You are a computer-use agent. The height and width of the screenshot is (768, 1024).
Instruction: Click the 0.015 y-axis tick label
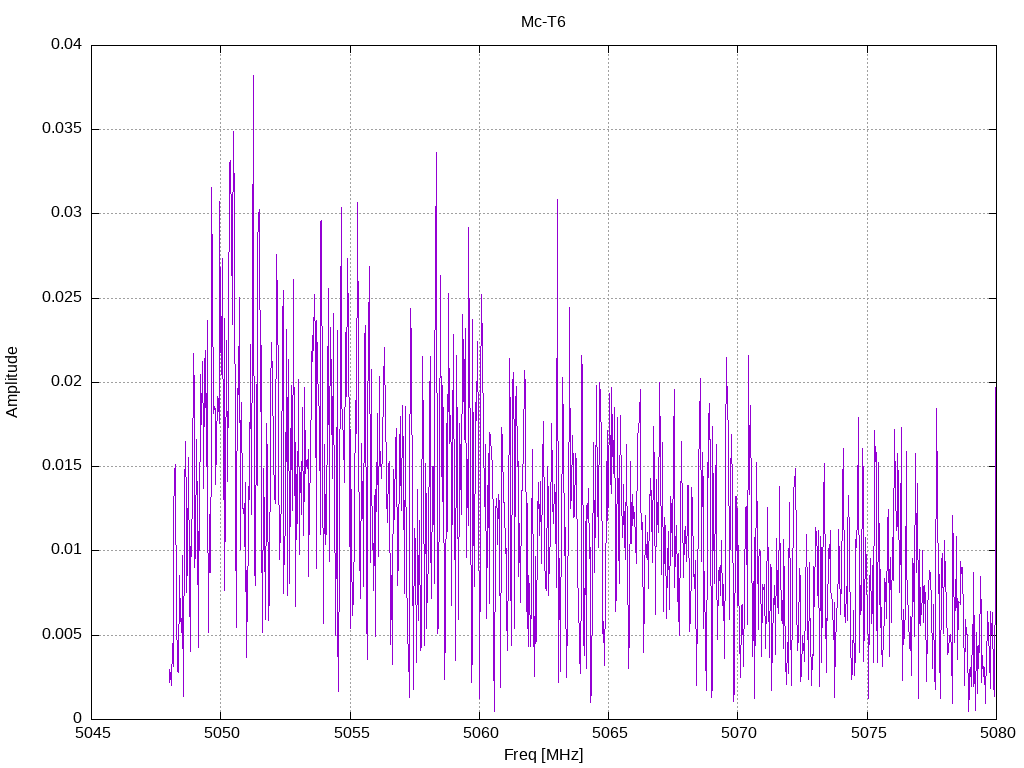62,466
